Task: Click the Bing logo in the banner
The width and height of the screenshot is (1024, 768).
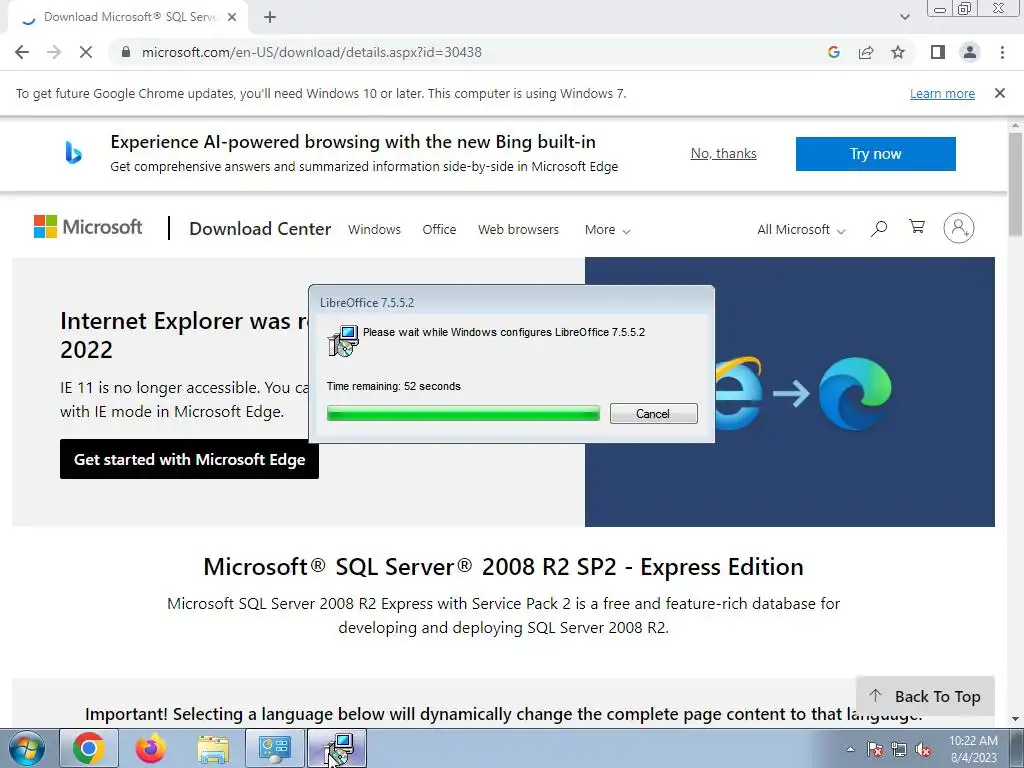Action: (x=73, y=153)
